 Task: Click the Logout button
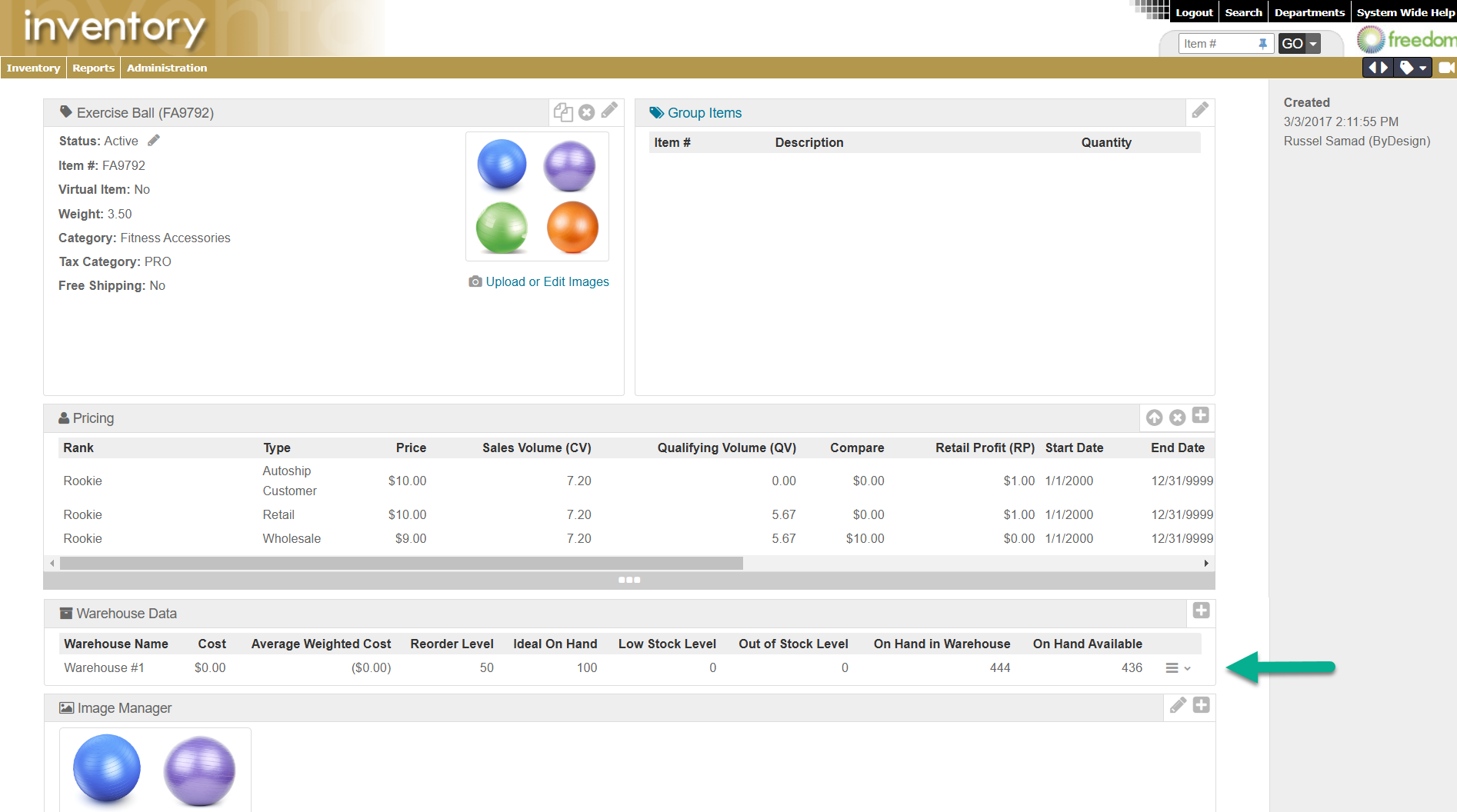[x=1193, y=12]
